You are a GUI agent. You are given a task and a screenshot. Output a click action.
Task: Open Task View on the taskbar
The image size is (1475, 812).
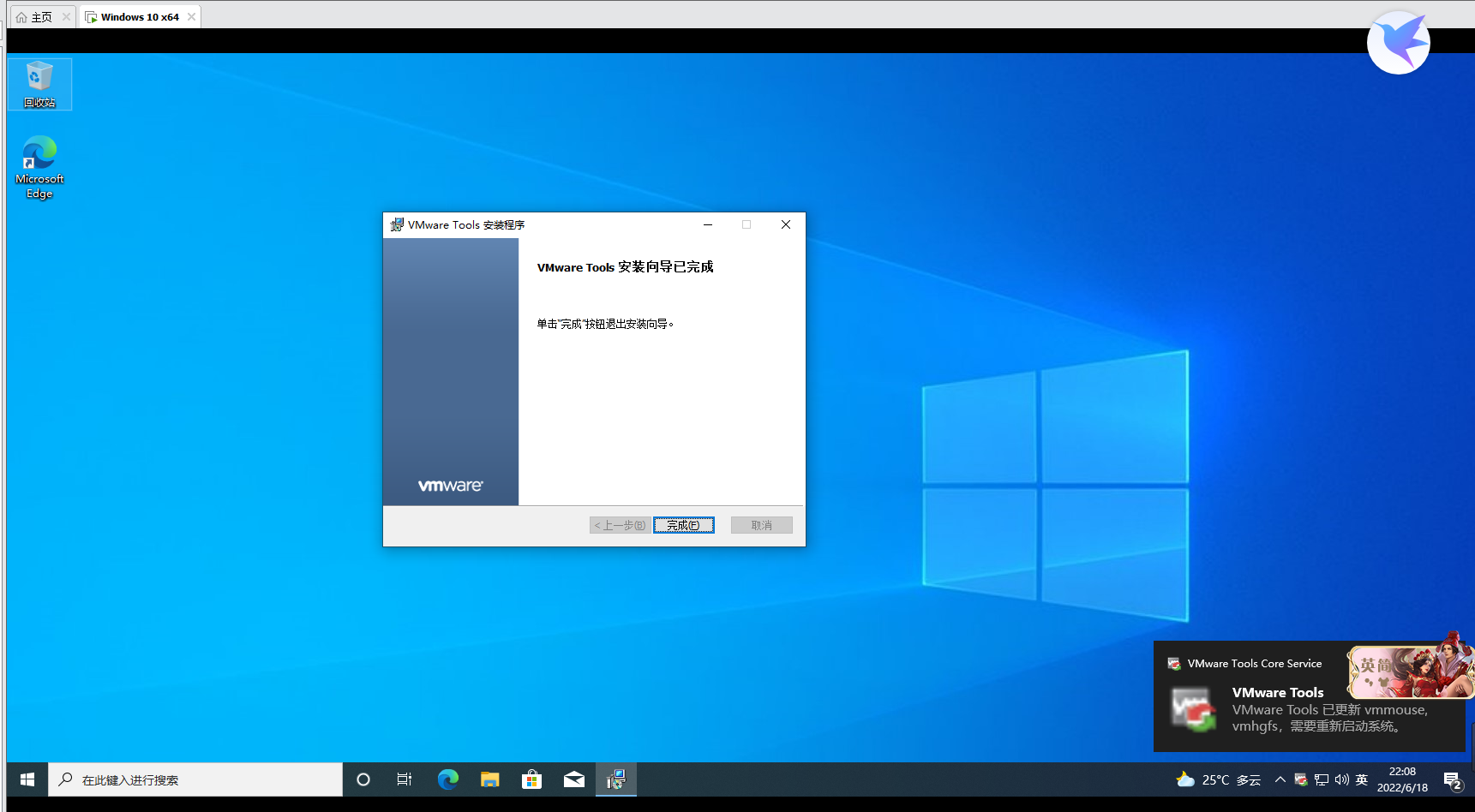(x=405, y=779)
